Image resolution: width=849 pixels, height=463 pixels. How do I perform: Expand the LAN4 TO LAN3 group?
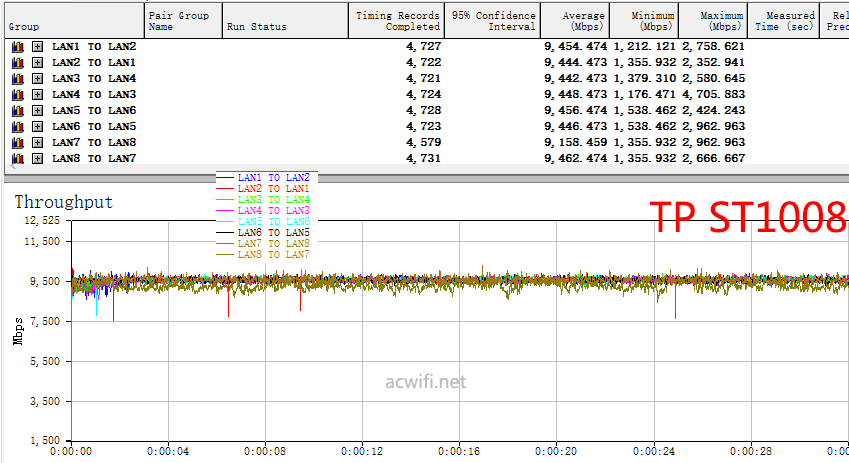click(x=37, y=95)
